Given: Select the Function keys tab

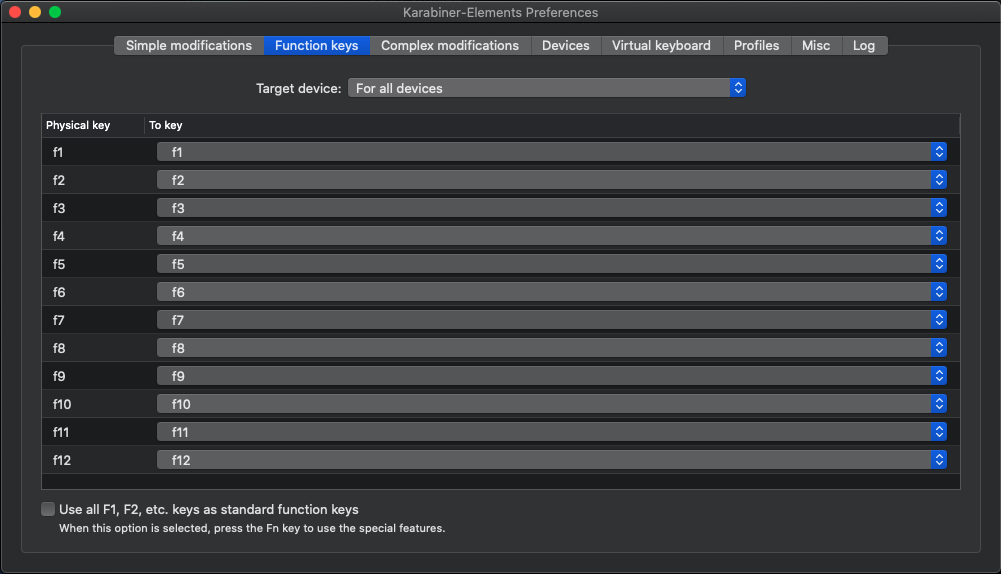Looking at the screenshot, I should pos(317,45).
